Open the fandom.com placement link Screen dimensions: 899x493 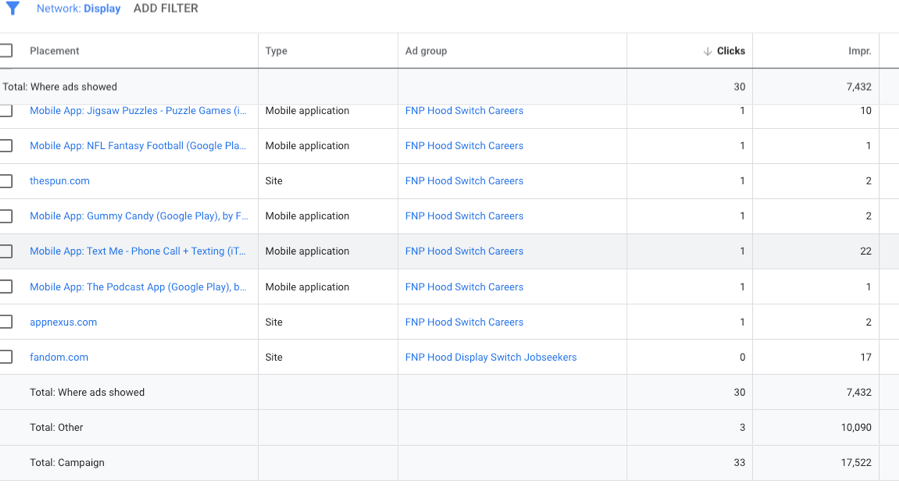pyautogui.click(x=59, y=357)
